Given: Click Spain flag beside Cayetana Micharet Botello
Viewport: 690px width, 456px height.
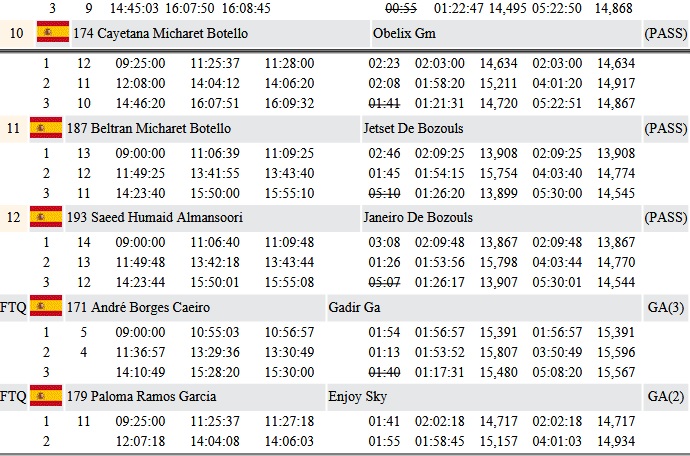Looking at the screenshot, I should click(53, 32).
